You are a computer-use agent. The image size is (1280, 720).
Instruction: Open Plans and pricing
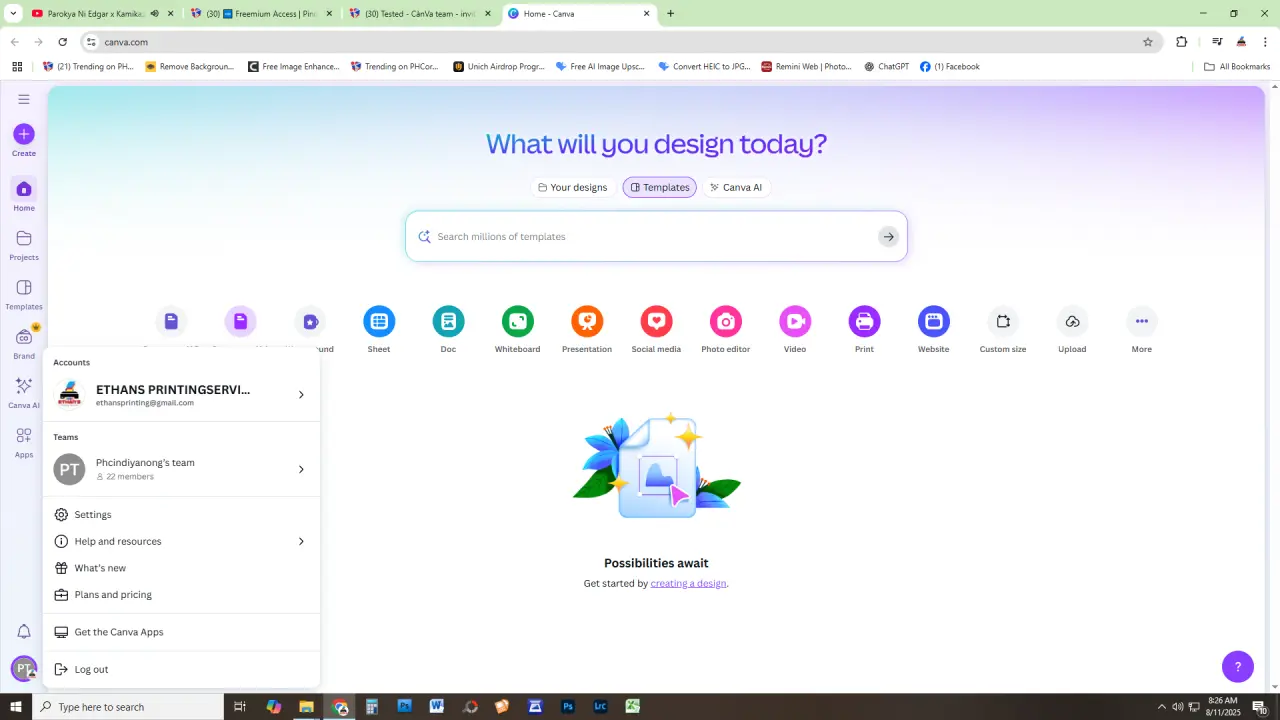(x=181, y=595)
